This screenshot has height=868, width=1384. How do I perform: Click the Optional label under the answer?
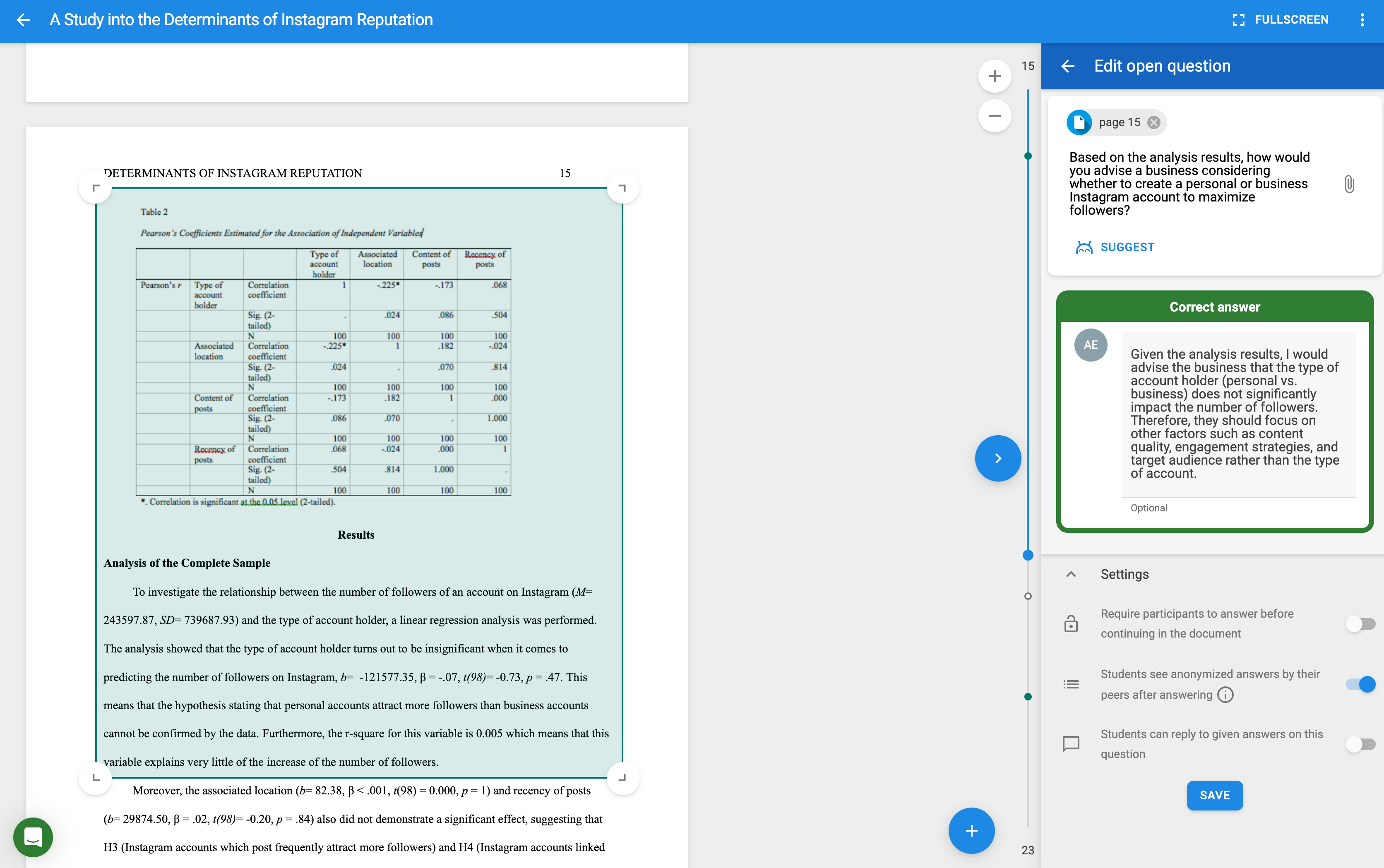1149,508
